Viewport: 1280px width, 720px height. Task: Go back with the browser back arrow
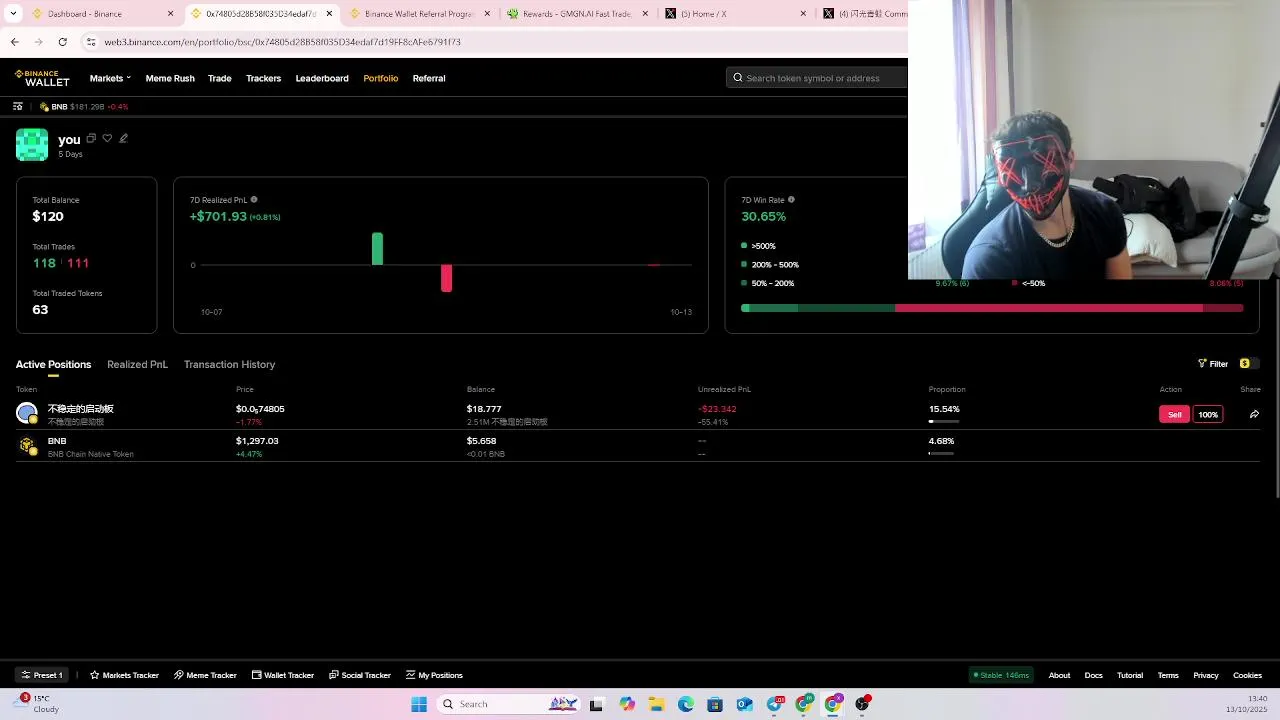pos(14,42)
